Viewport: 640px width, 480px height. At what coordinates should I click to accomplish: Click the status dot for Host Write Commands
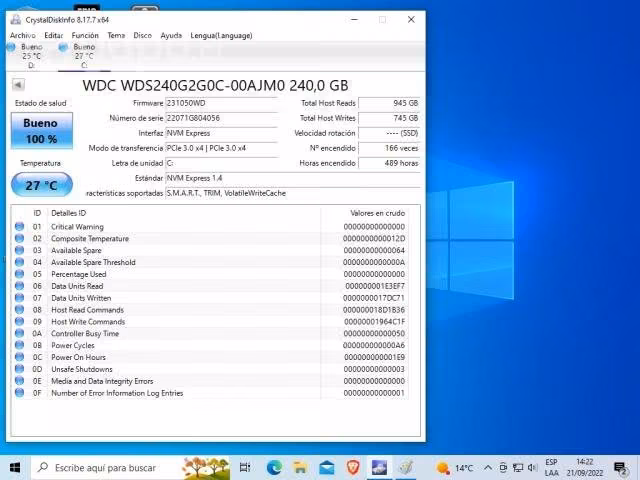[19, 321]
